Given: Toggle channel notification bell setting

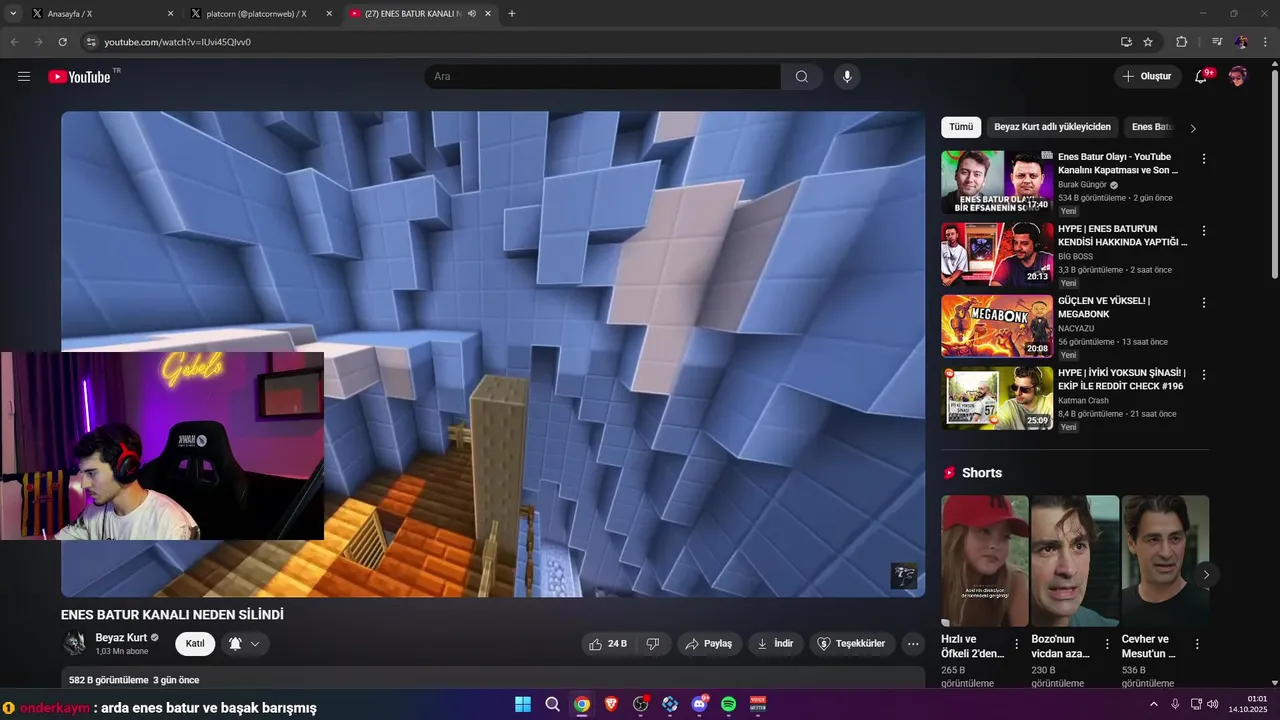Looking at the screenshot, I should click(x=244, y=644).
